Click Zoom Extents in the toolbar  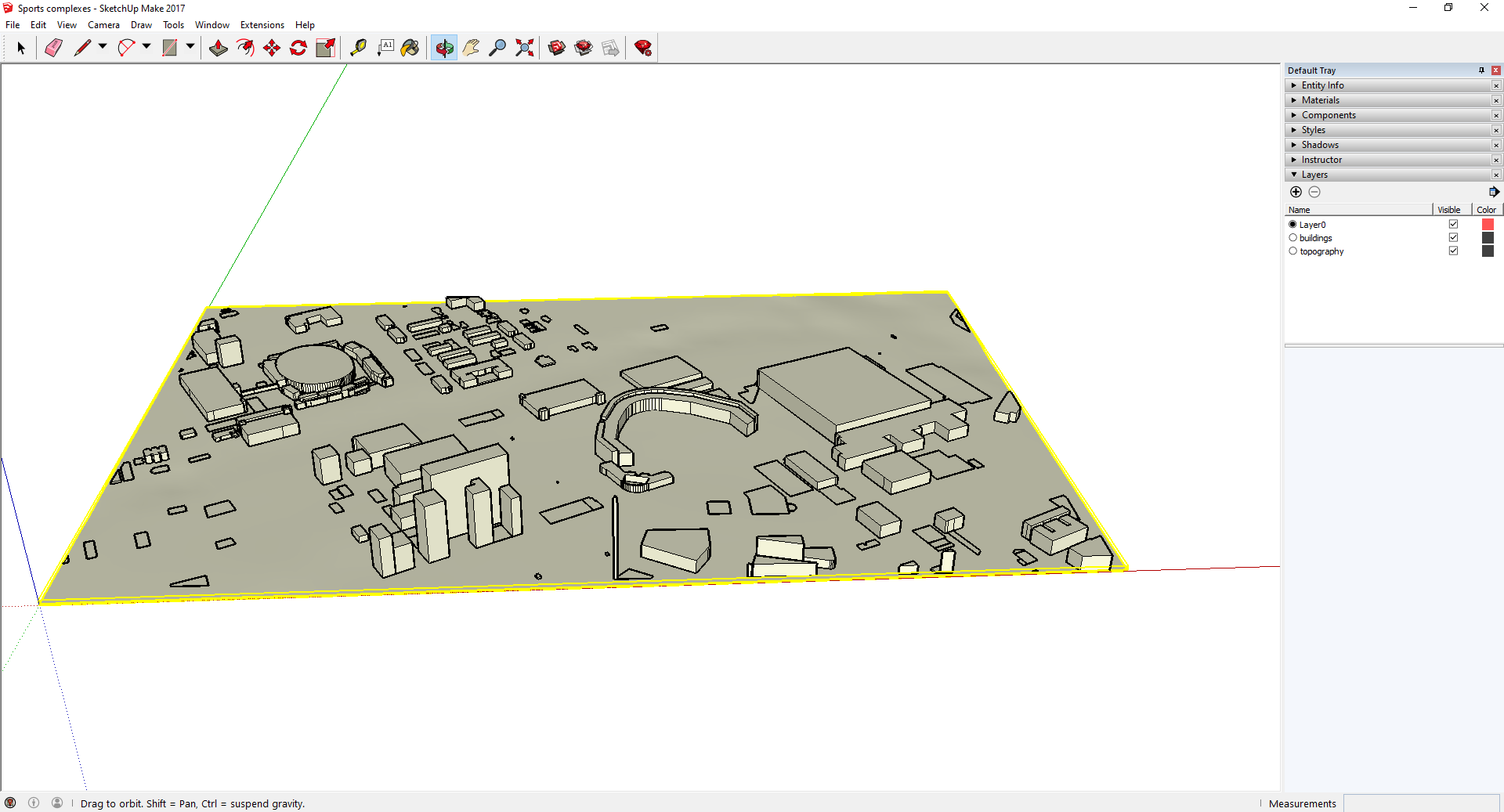pos(523,48)
